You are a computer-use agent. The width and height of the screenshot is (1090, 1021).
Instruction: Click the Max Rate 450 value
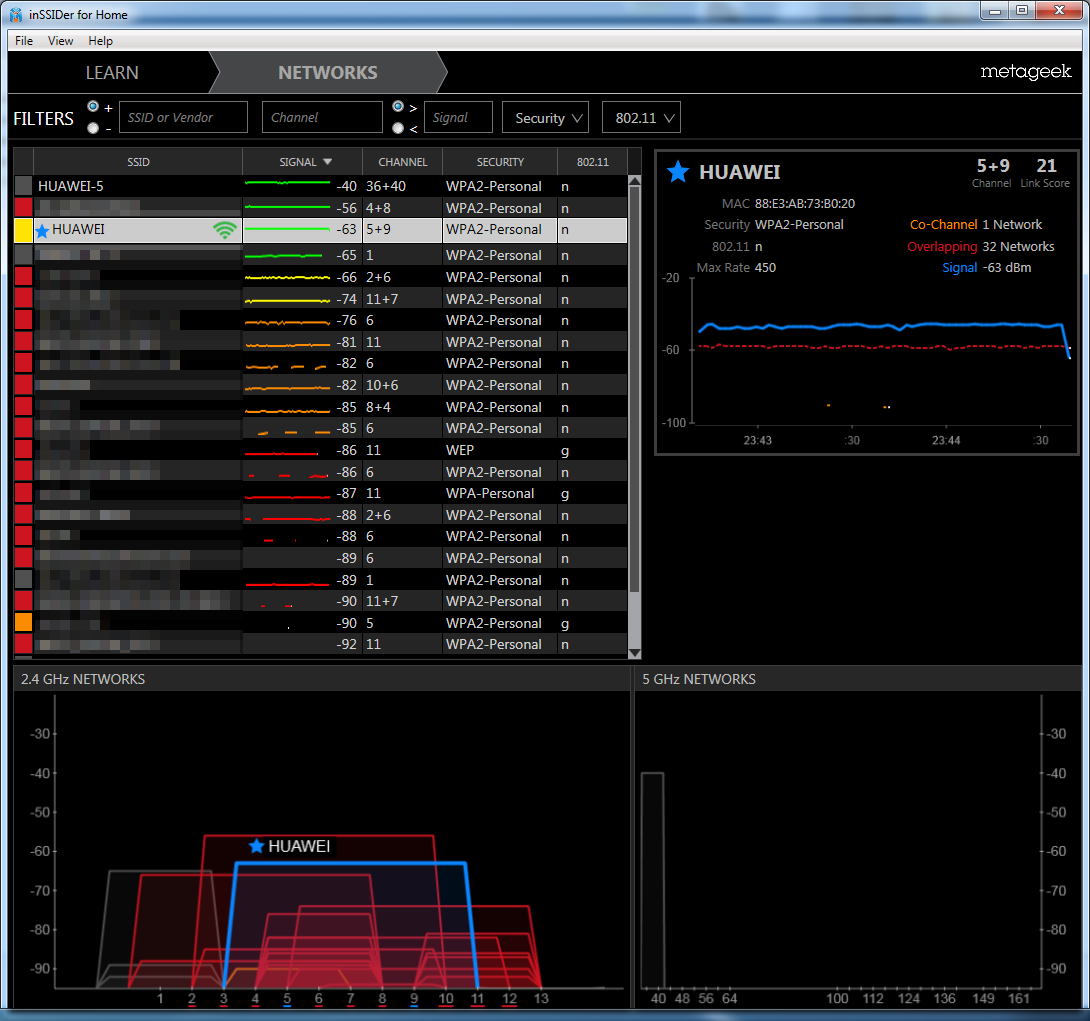[x=765, y=268]
